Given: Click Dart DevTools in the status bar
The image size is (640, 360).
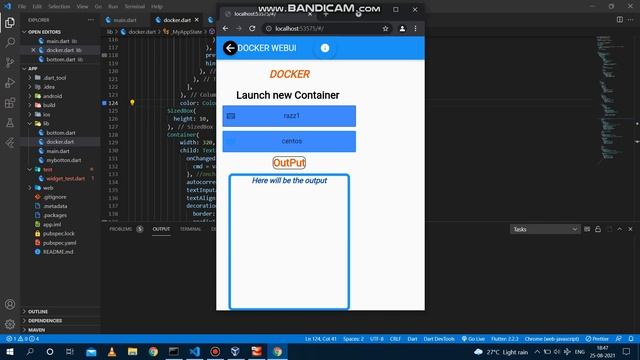Looking at the screenshot, I should [x=439, y=339].
